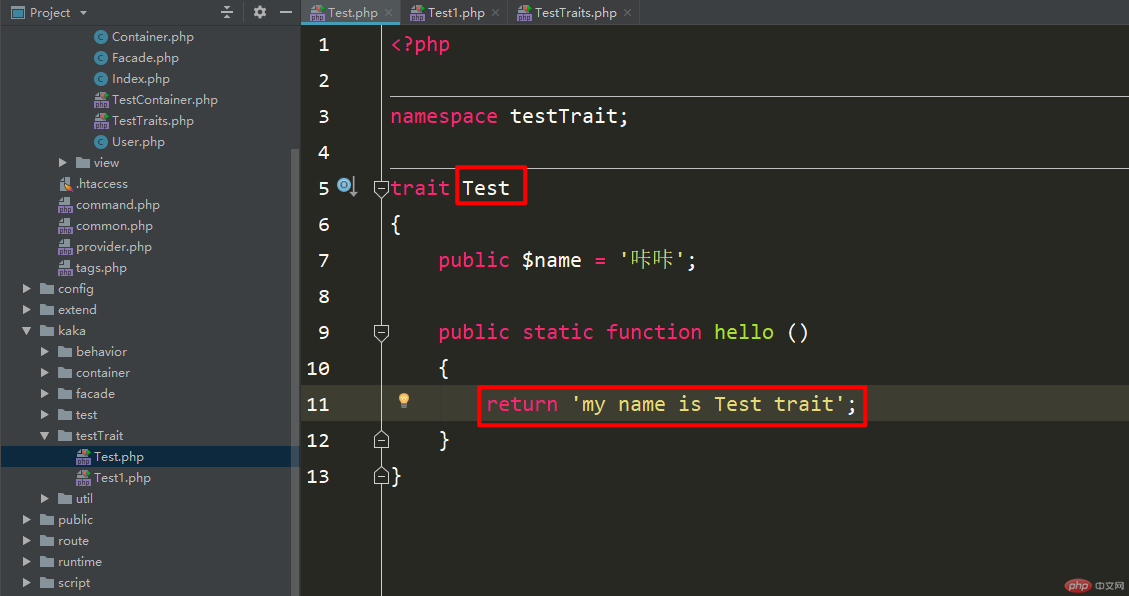The height and width of the screenshot is (596, 1129).
Task: Expand the public folder
Action: point(27,520)
